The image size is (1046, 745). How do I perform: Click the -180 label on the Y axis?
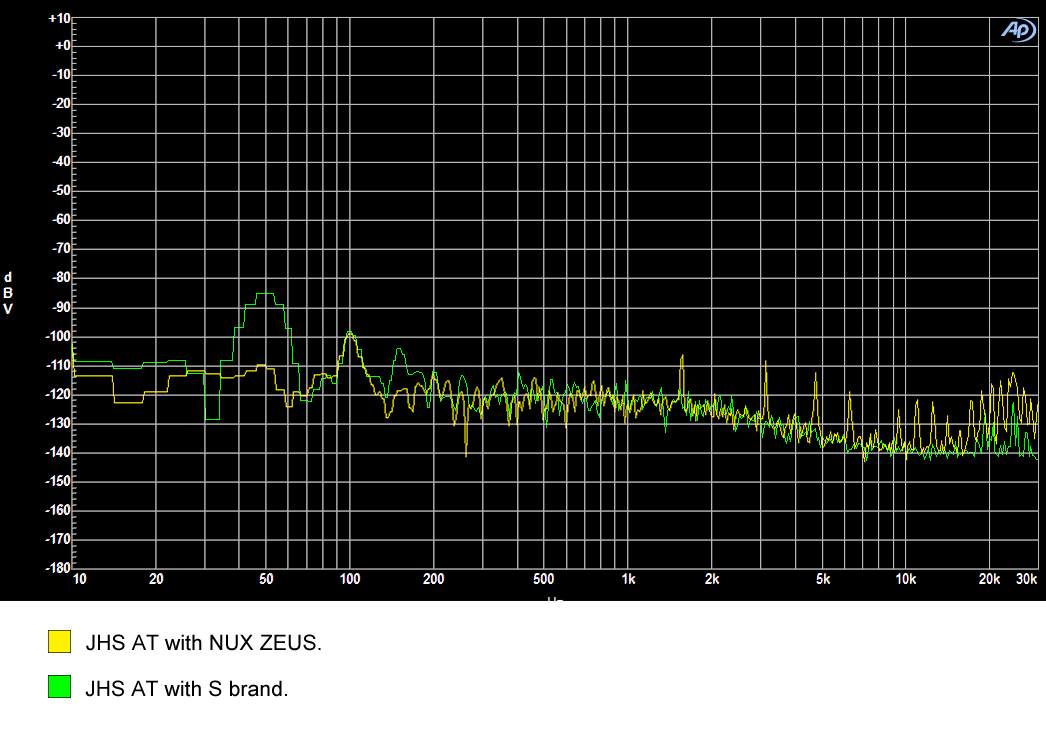pyautogui.click(x=59, y=569)
